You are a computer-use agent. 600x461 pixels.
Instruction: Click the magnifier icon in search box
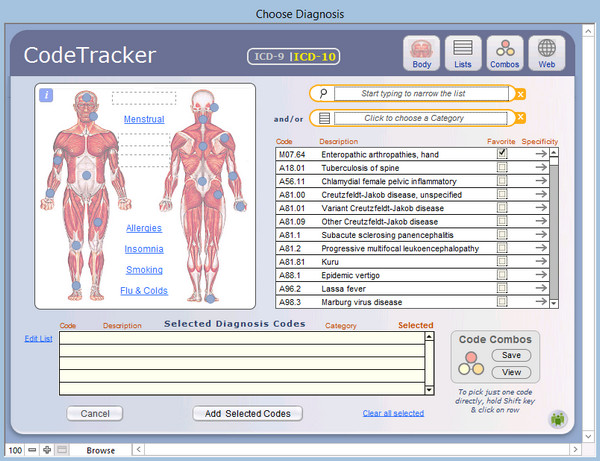pos(323,93)
